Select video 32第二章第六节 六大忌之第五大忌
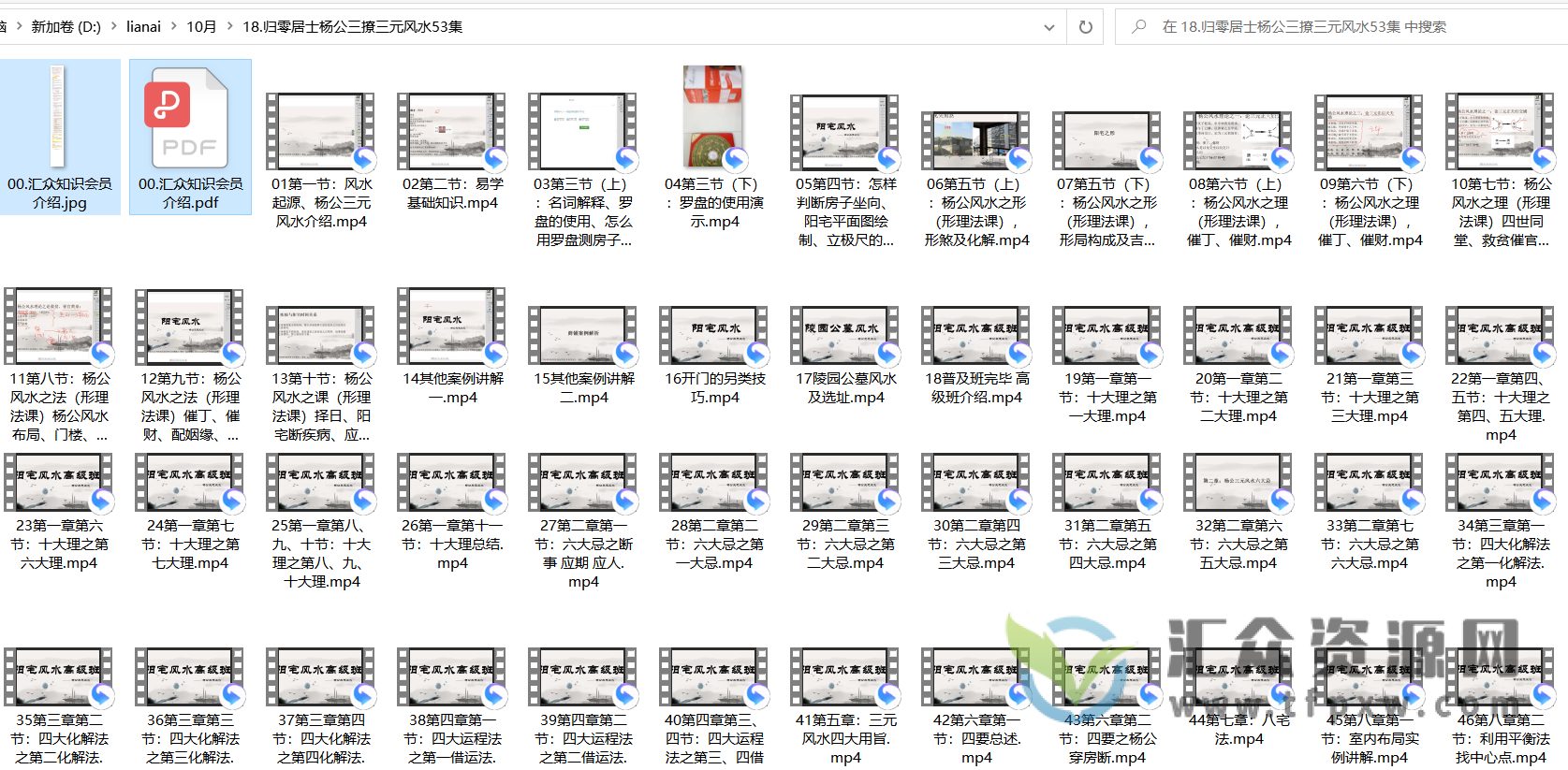1568x770 pixels. pyautogui.click(x=1238, y=483)
